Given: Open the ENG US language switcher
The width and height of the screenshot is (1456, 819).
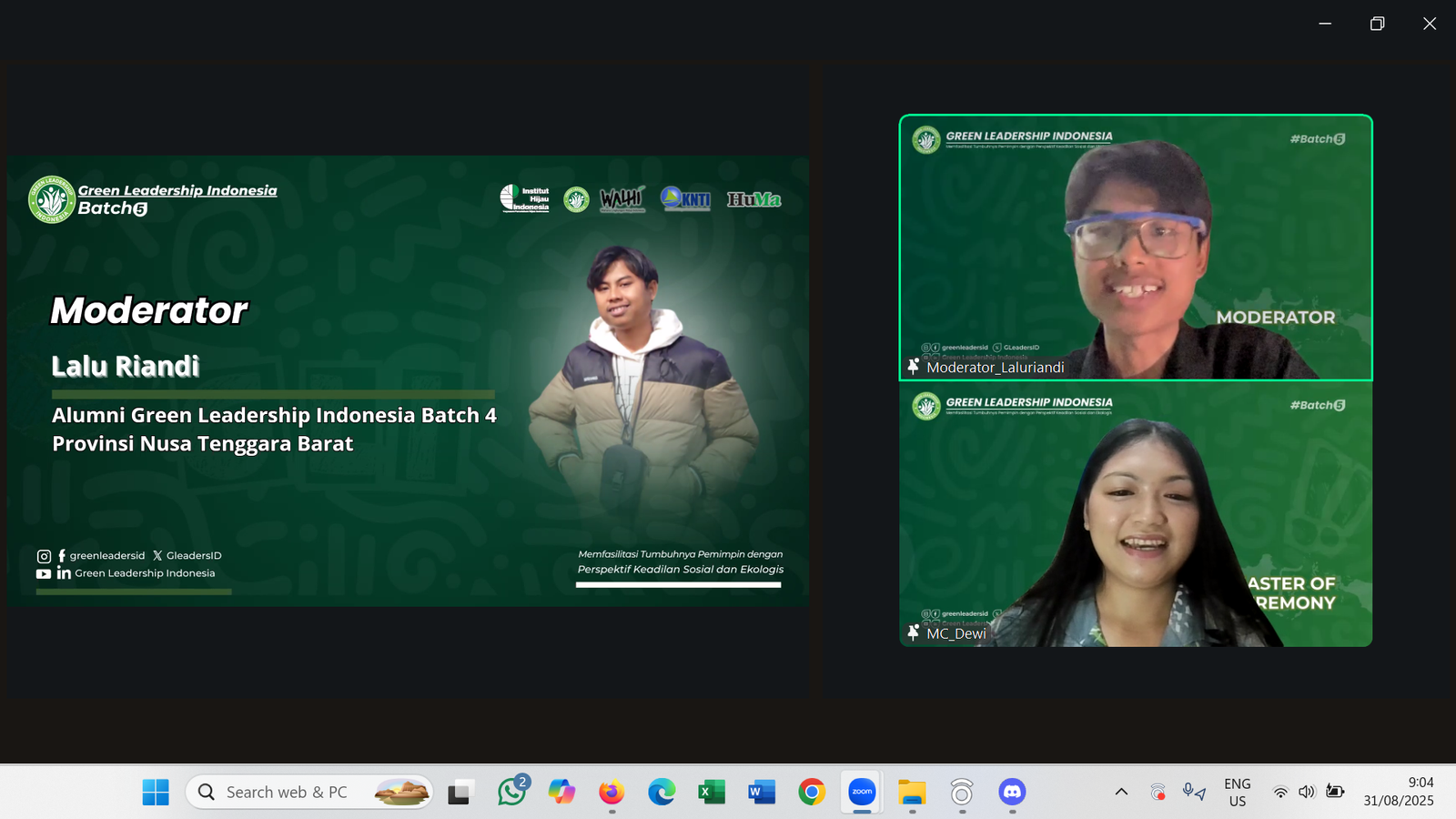Looking at the screenshot, I should [x=1237, y=792].
